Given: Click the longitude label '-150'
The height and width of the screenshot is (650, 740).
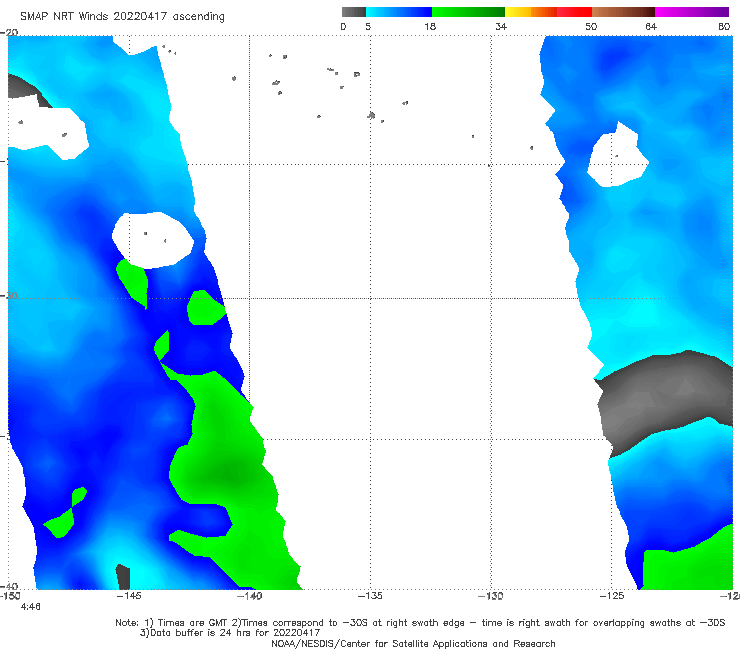Looking at the screenshot, I should (x=10, y=596).
